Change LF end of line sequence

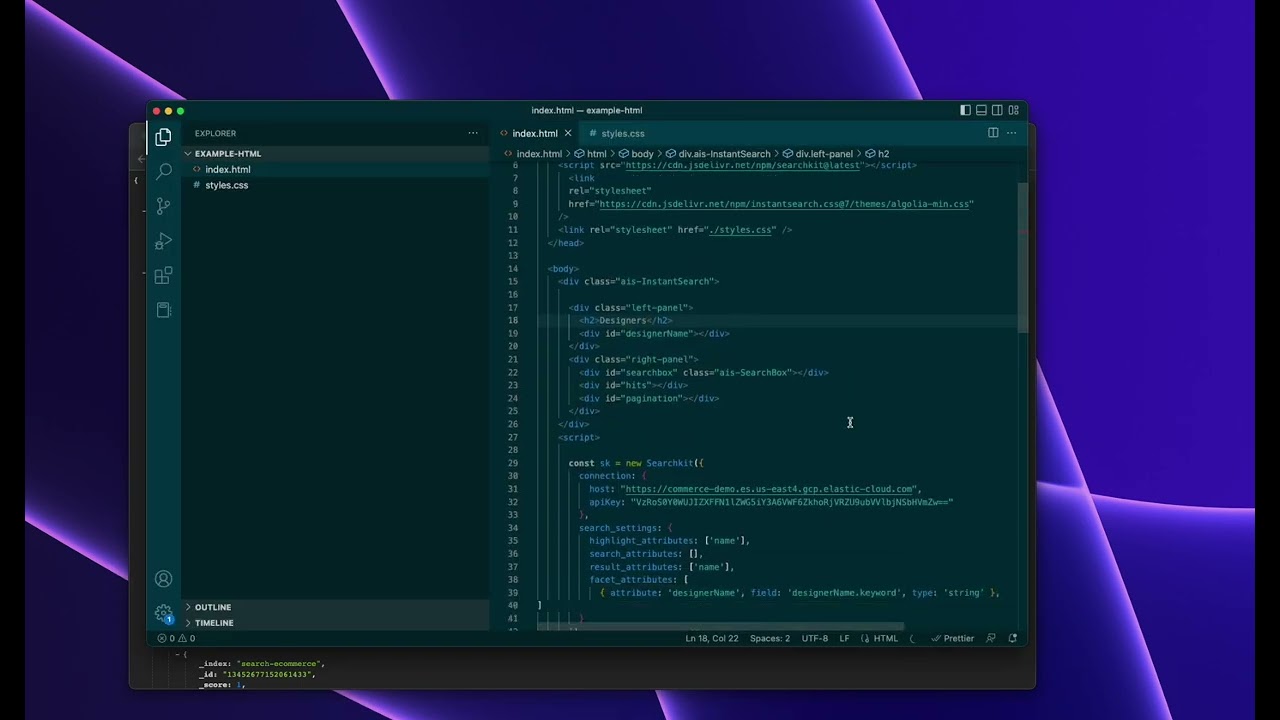pos(844,638)
